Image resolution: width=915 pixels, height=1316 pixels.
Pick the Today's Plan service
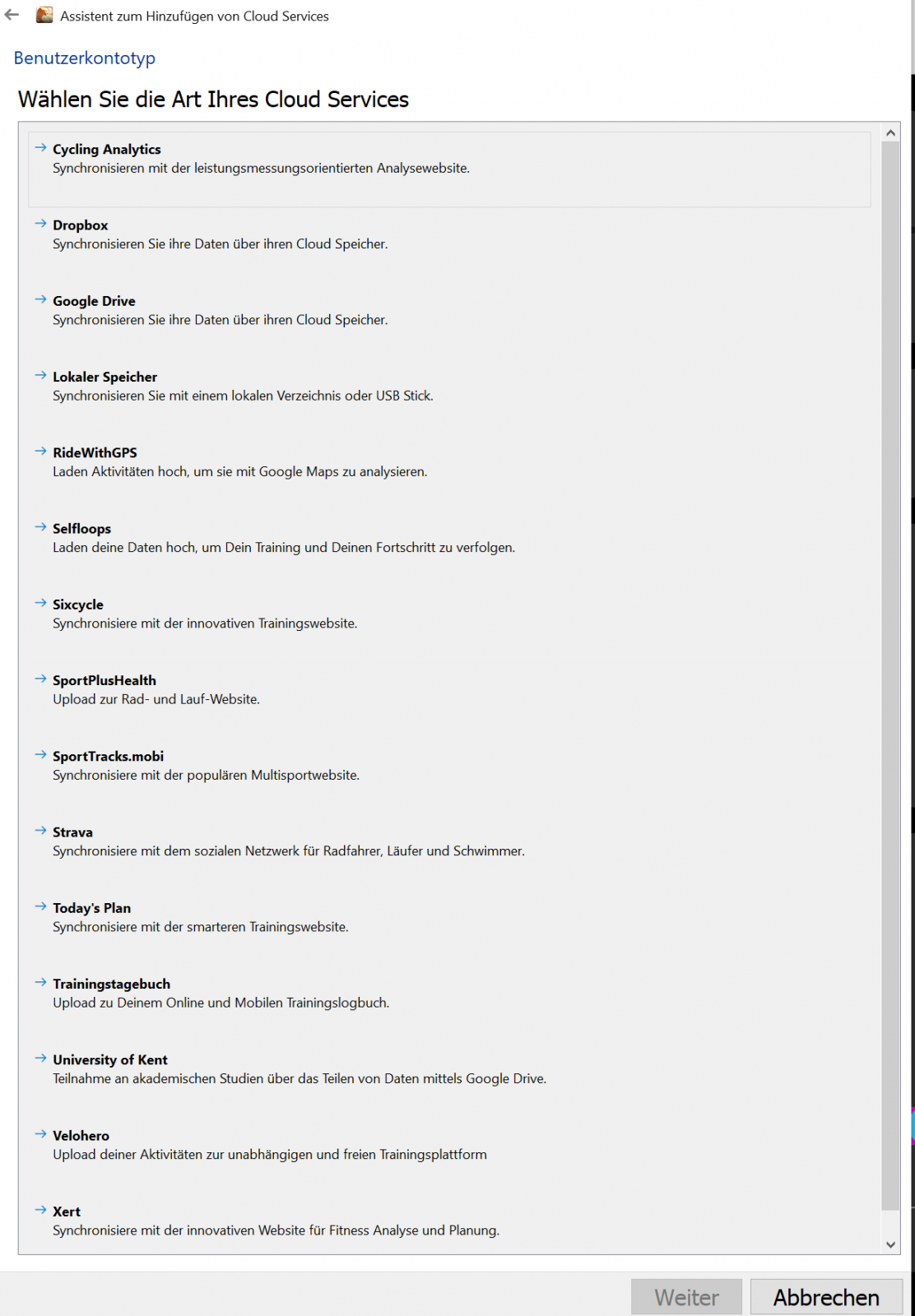(92, 908)
